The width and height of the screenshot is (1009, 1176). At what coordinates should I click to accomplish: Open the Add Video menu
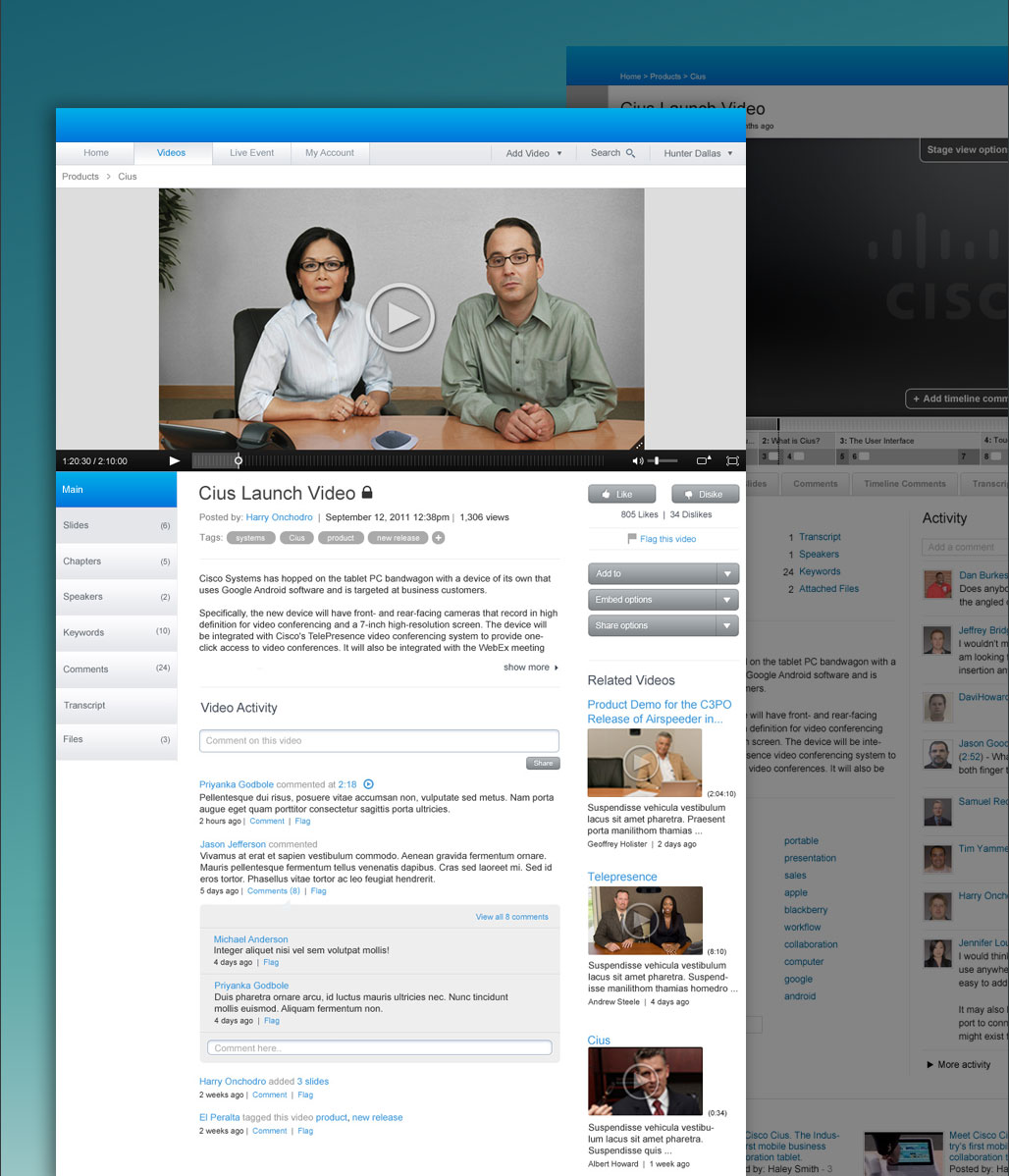(x=534, y=153)
